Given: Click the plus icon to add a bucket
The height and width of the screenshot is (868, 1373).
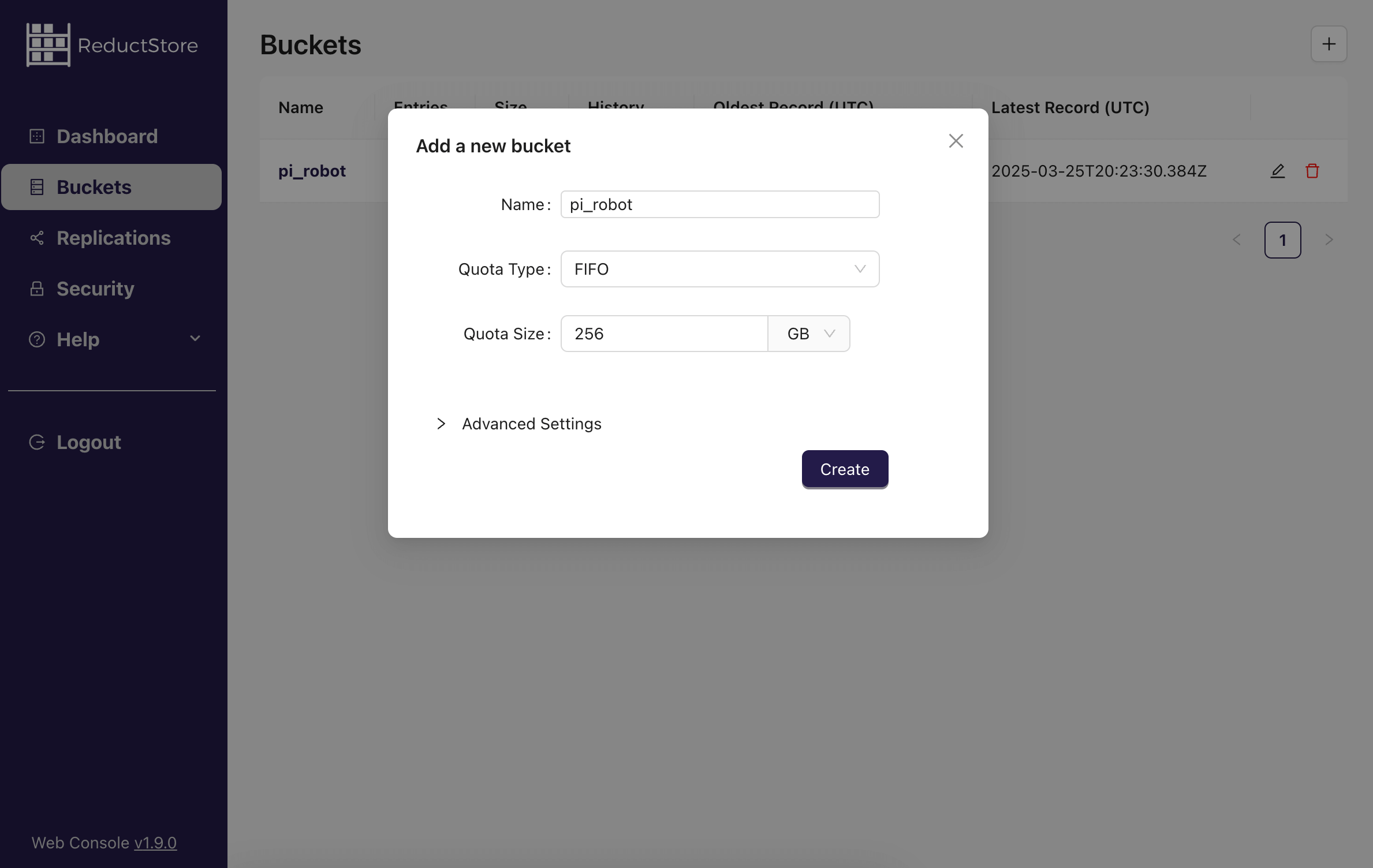Looking at the screenshot, I should 1329,43.
